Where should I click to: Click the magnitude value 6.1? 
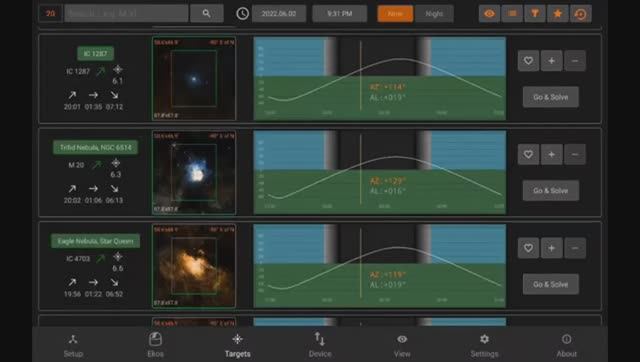point(118,81)
